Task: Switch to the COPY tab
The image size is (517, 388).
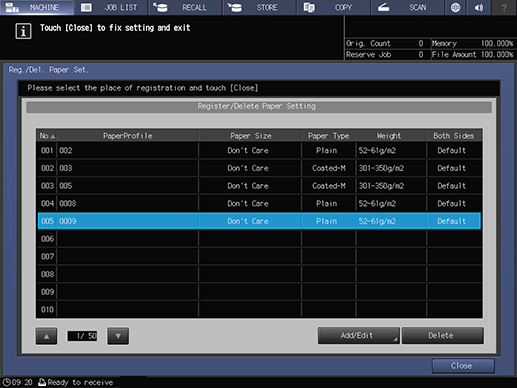Action: [x=334, y=7]
